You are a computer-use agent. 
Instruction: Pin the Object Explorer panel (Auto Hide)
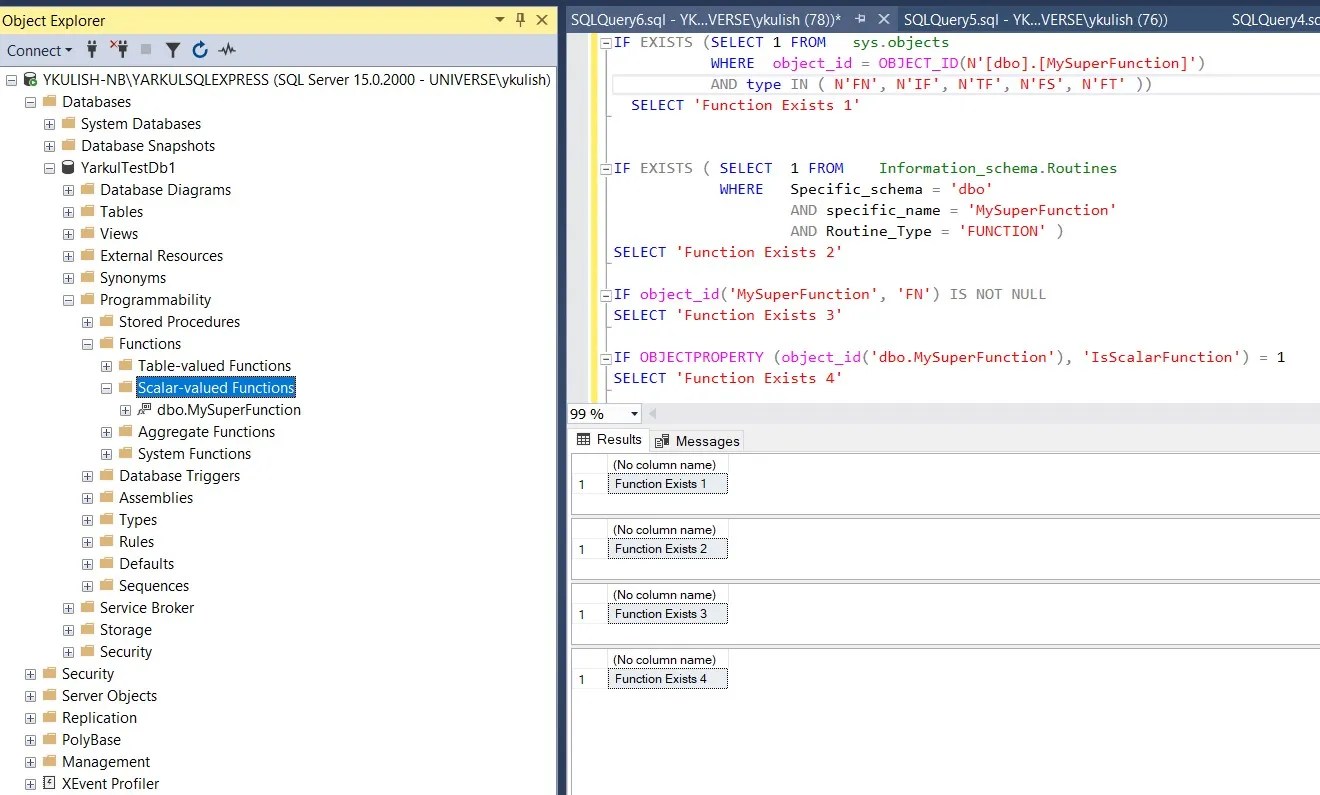point(520,19)
